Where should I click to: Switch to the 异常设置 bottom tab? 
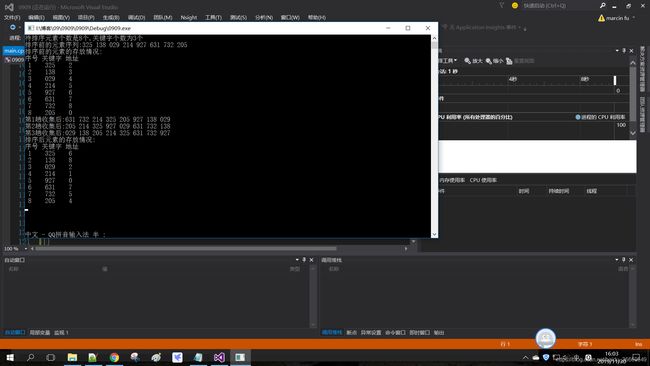click(x=371, y=332)
